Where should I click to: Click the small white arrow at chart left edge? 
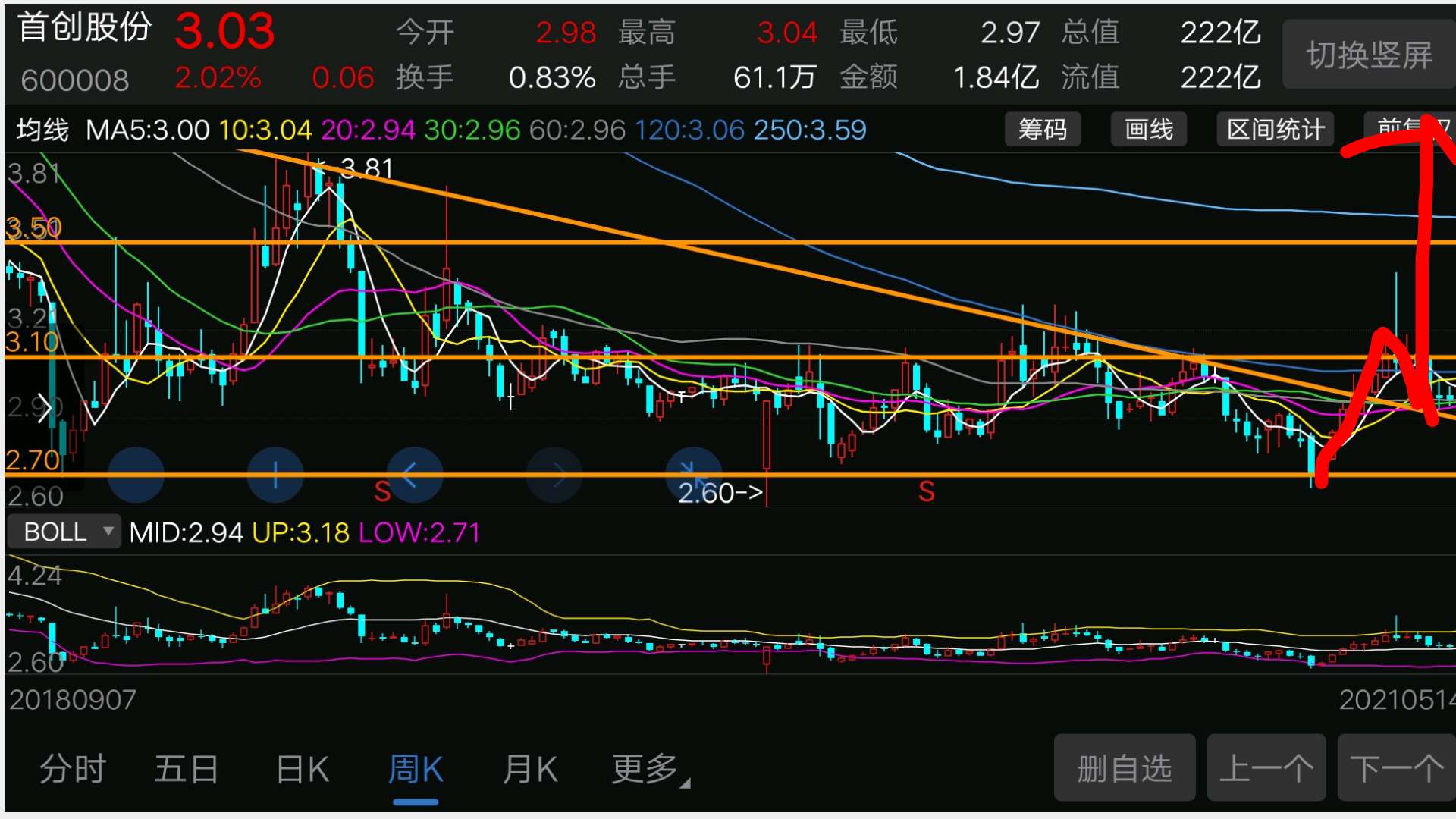click(44, 408)
